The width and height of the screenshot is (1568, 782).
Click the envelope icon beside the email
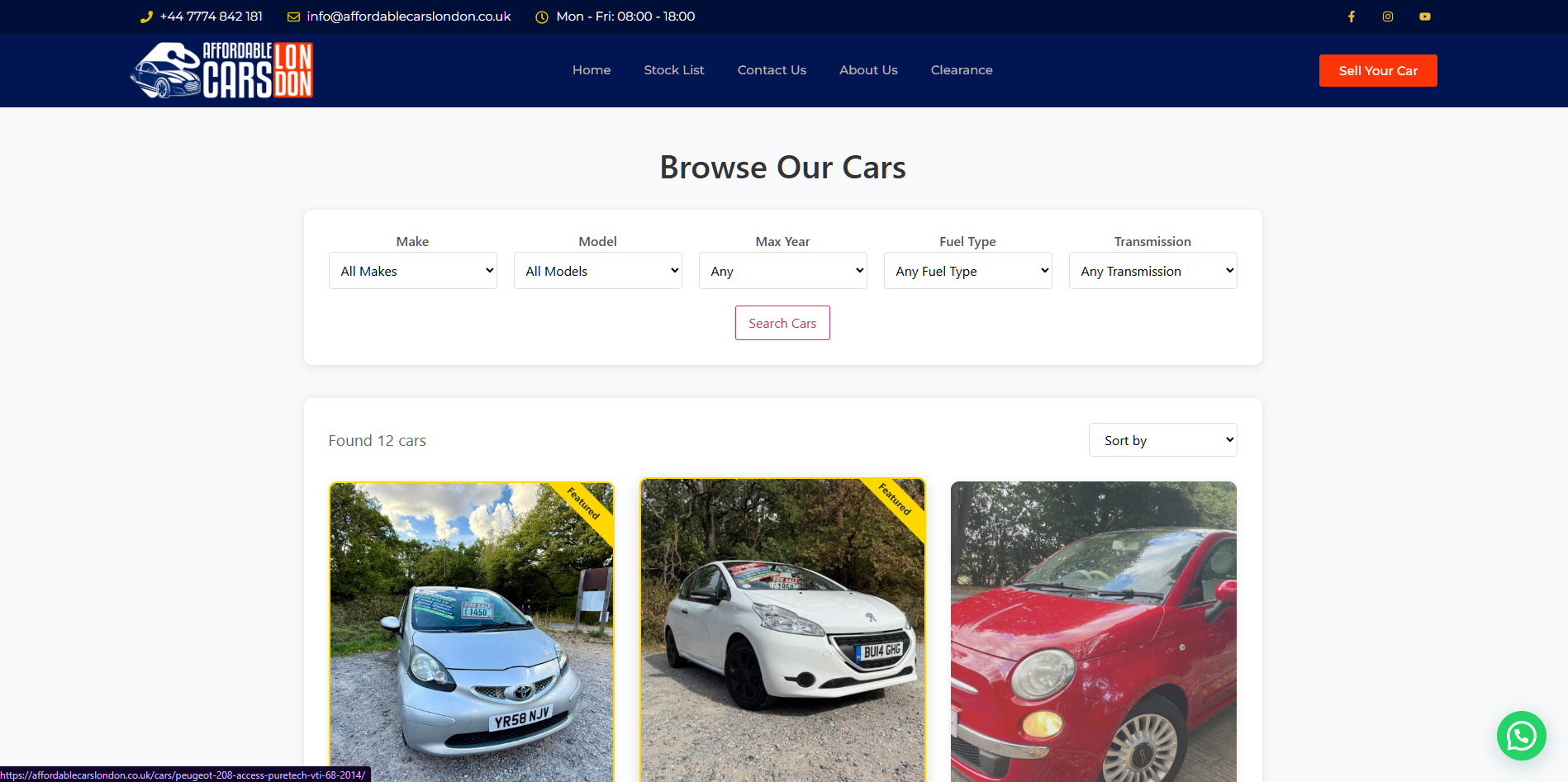click(x=293, y=17)
